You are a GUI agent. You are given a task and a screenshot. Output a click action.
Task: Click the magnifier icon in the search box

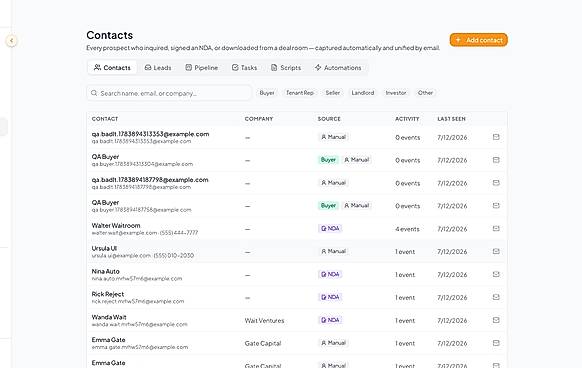click(94, 93)
